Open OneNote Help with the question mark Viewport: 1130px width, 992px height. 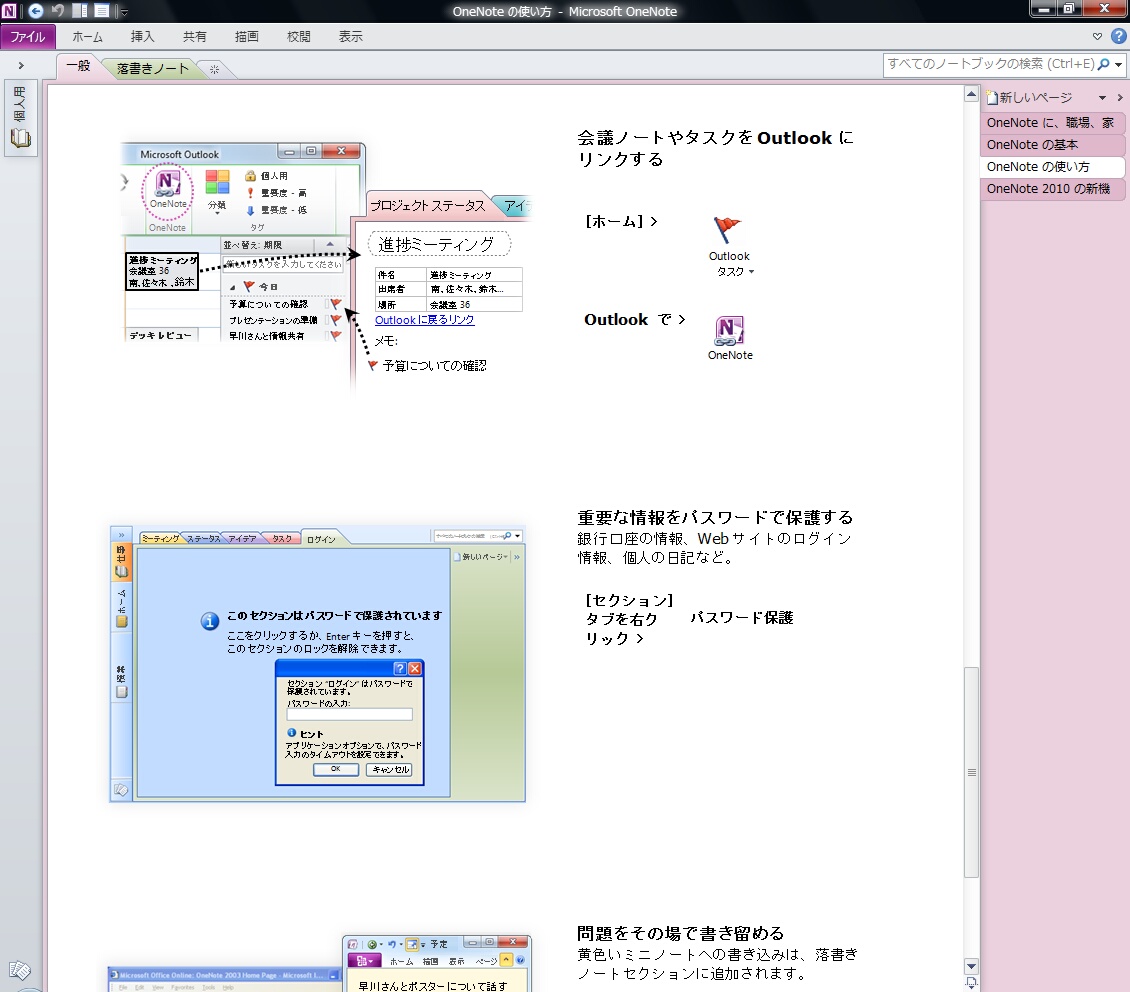point(1118,36)
